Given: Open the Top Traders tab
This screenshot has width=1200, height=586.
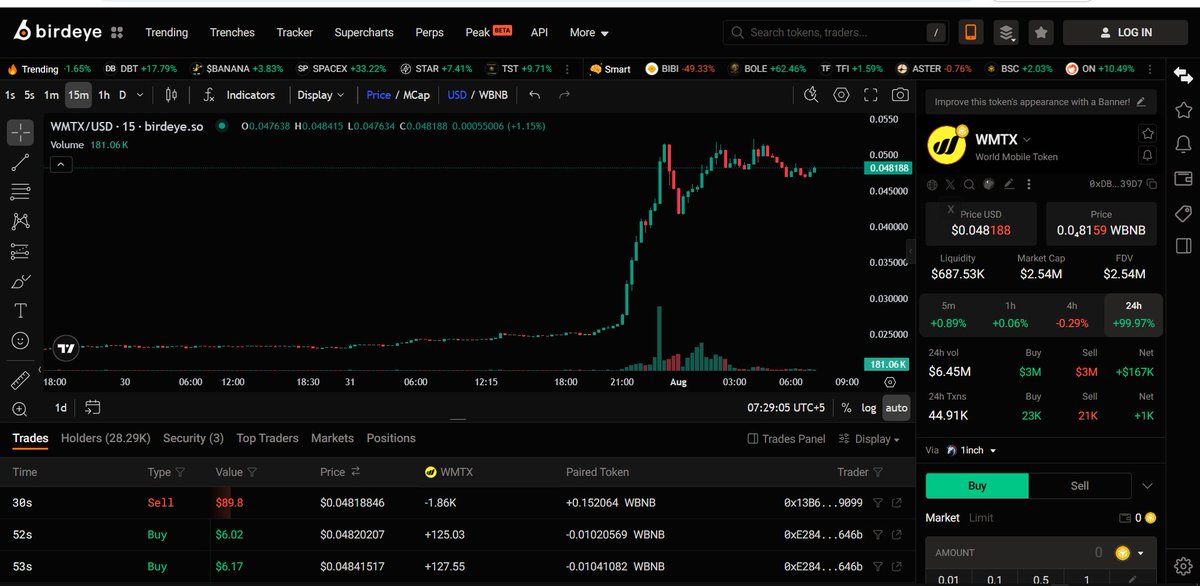Looking at the screenshot, I should (x=267, y=438).
